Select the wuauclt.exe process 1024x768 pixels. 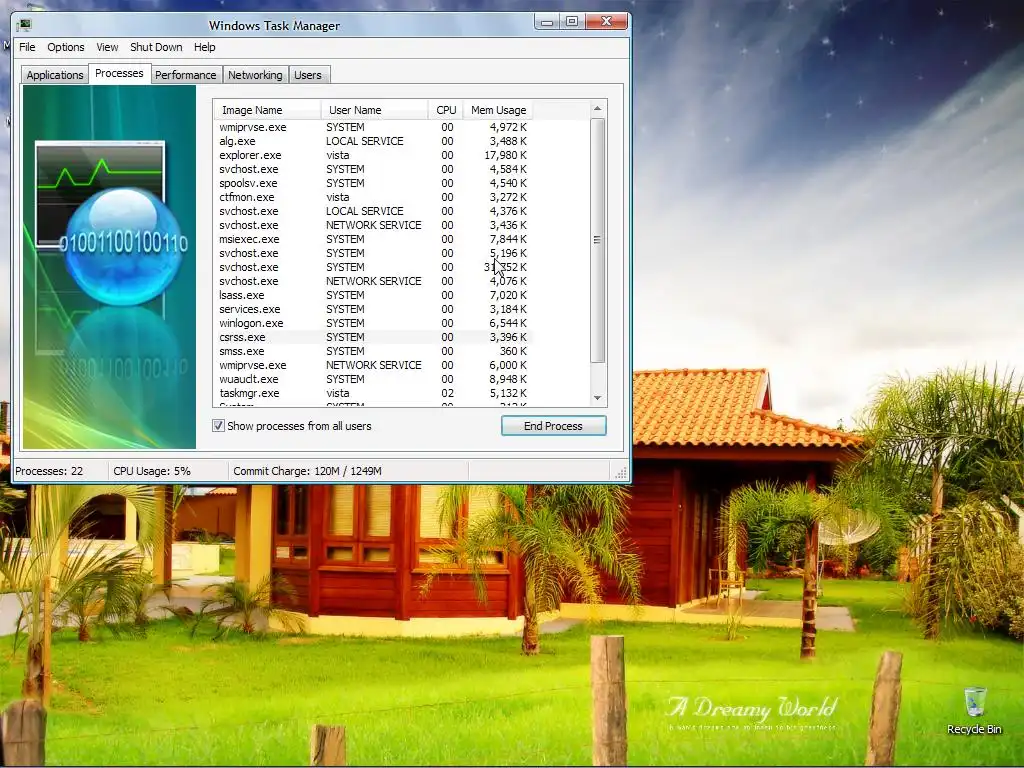click(373, 379)
